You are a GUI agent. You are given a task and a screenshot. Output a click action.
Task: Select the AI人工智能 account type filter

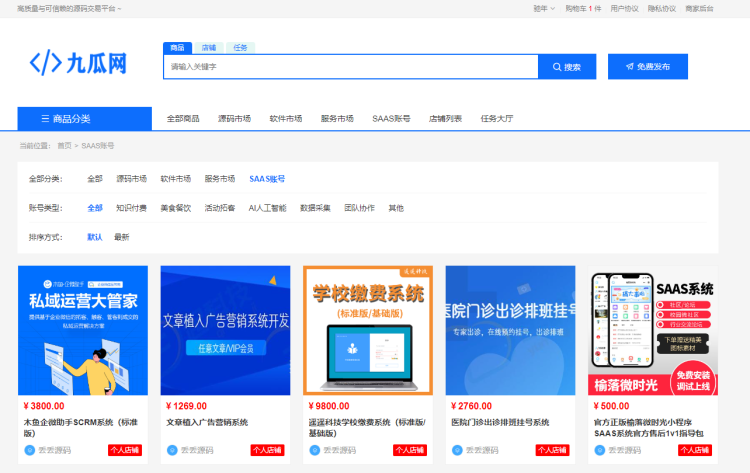267,208
